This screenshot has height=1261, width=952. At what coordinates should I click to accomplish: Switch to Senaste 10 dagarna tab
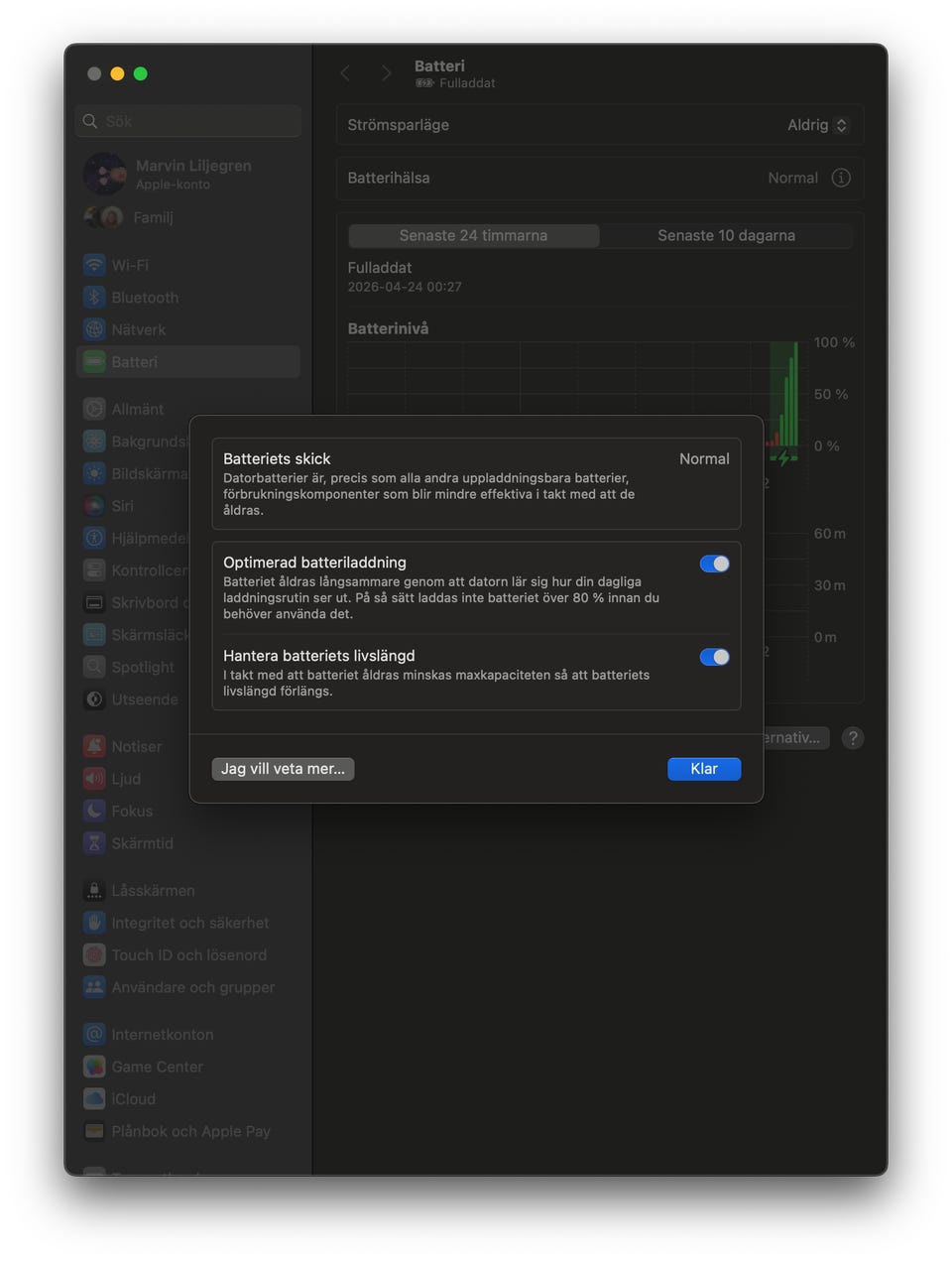726,235
